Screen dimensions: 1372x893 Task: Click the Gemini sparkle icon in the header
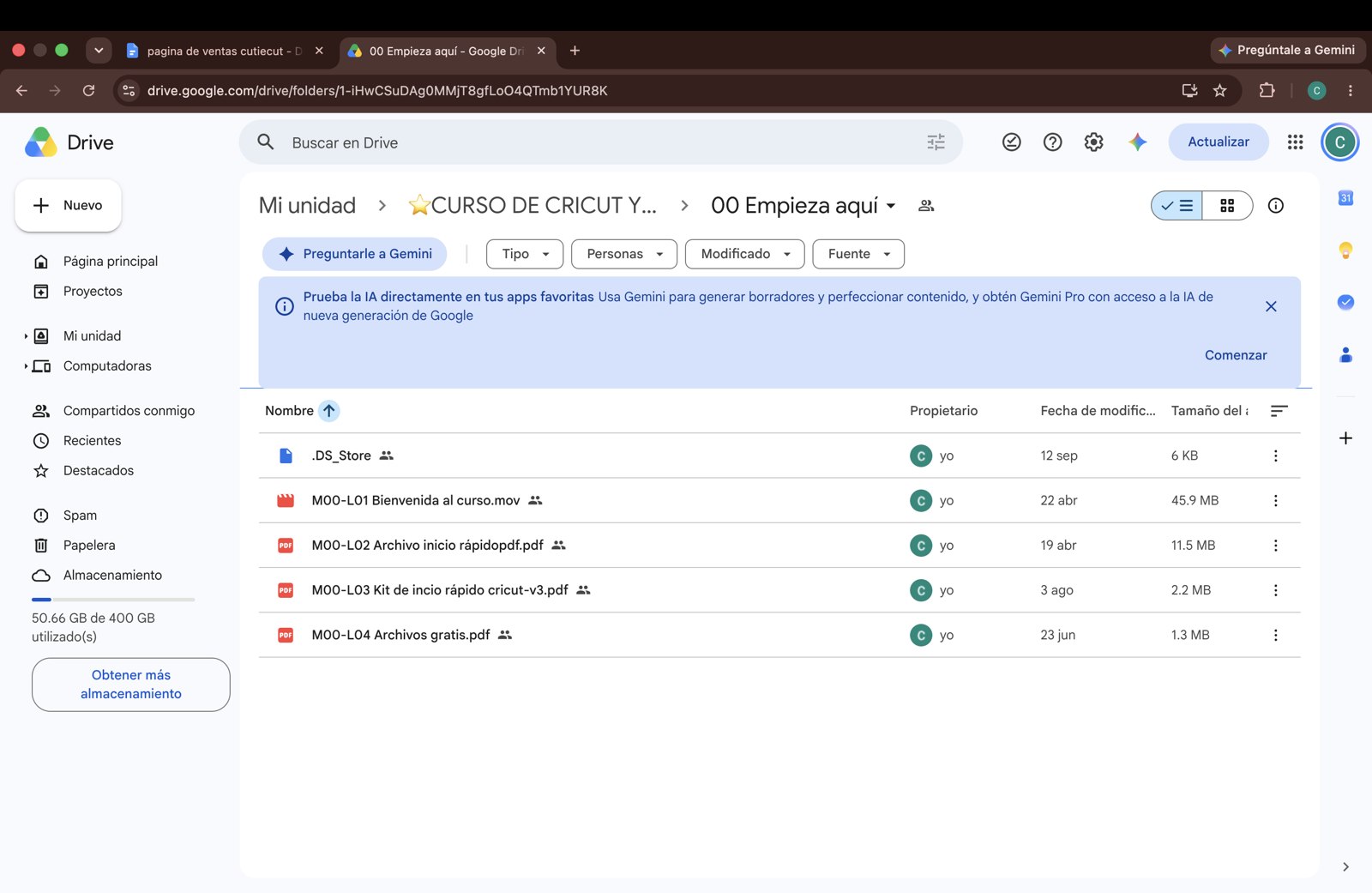[x=1138, y=142]
